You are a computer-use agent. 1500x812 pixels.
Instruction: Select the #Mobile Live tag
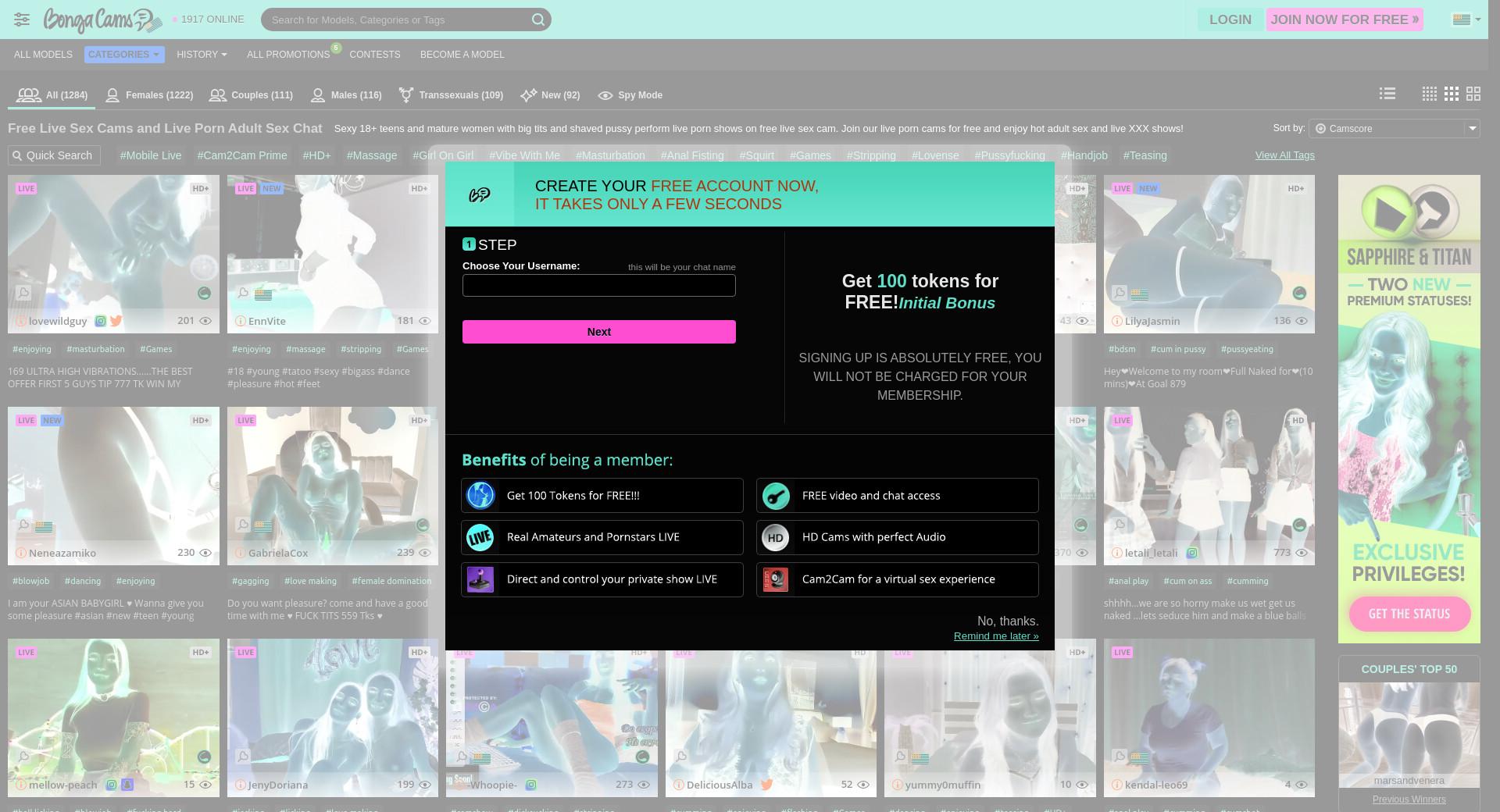[x=151, y=155]
